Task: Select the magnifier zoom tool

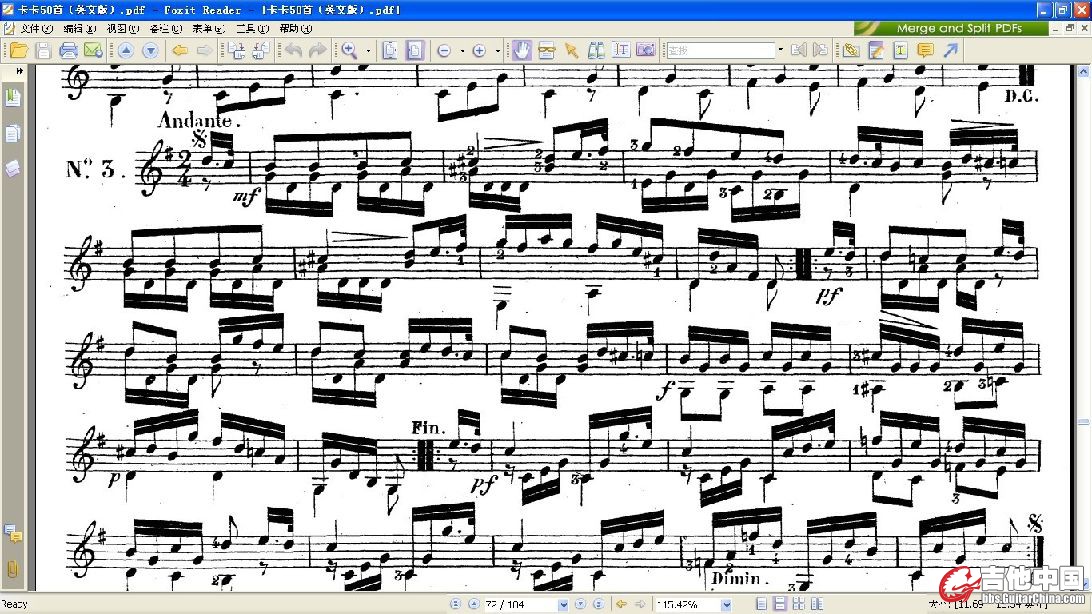Action: (x=350, y=50)
